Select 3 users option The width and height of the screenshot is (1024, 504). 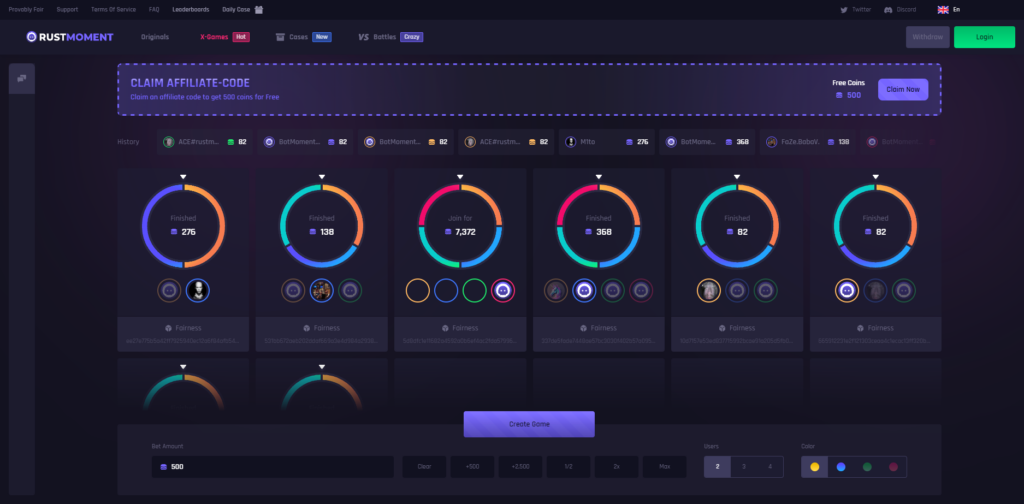click(x=743, y=467)
